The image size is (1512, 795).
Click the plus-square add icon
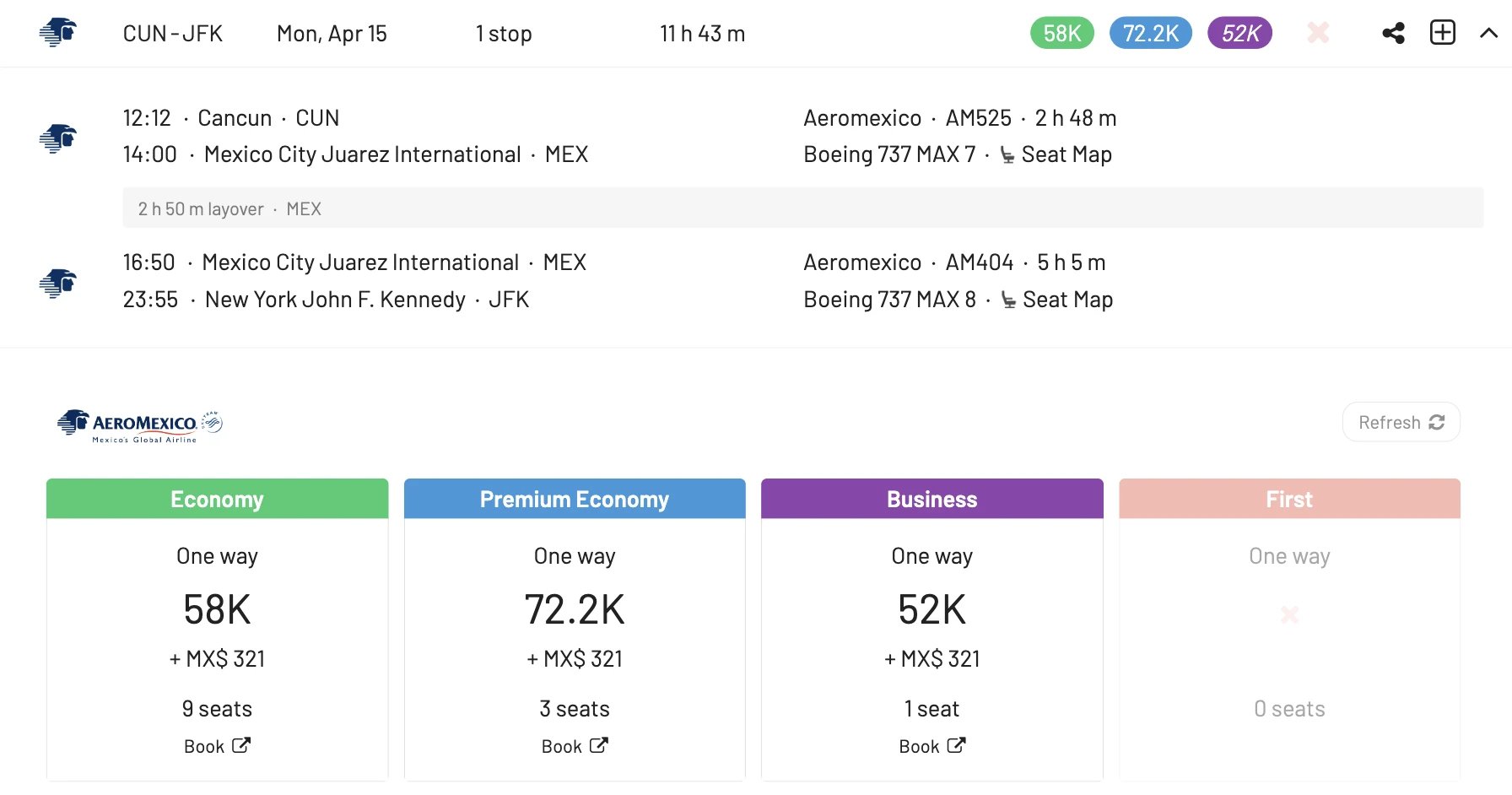click(x=1443, y=33)
